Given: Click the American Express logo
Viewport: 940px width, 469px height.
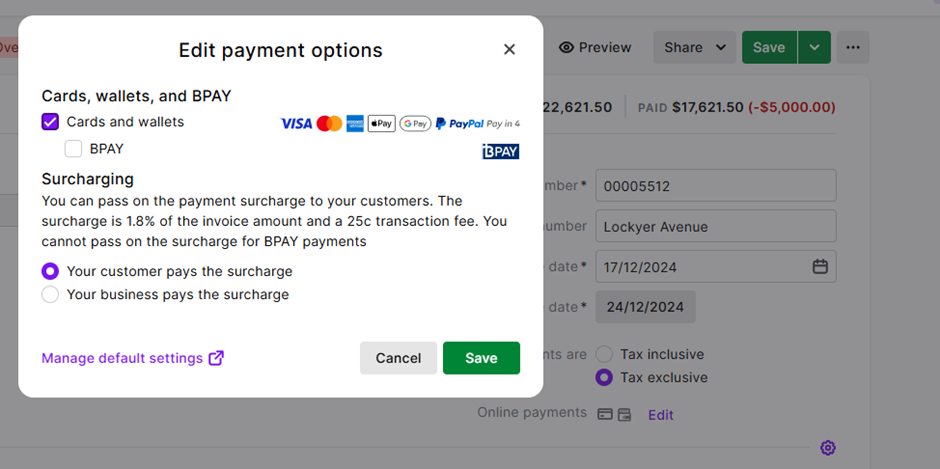Looking at the screenshot, I should click(355, 124).
